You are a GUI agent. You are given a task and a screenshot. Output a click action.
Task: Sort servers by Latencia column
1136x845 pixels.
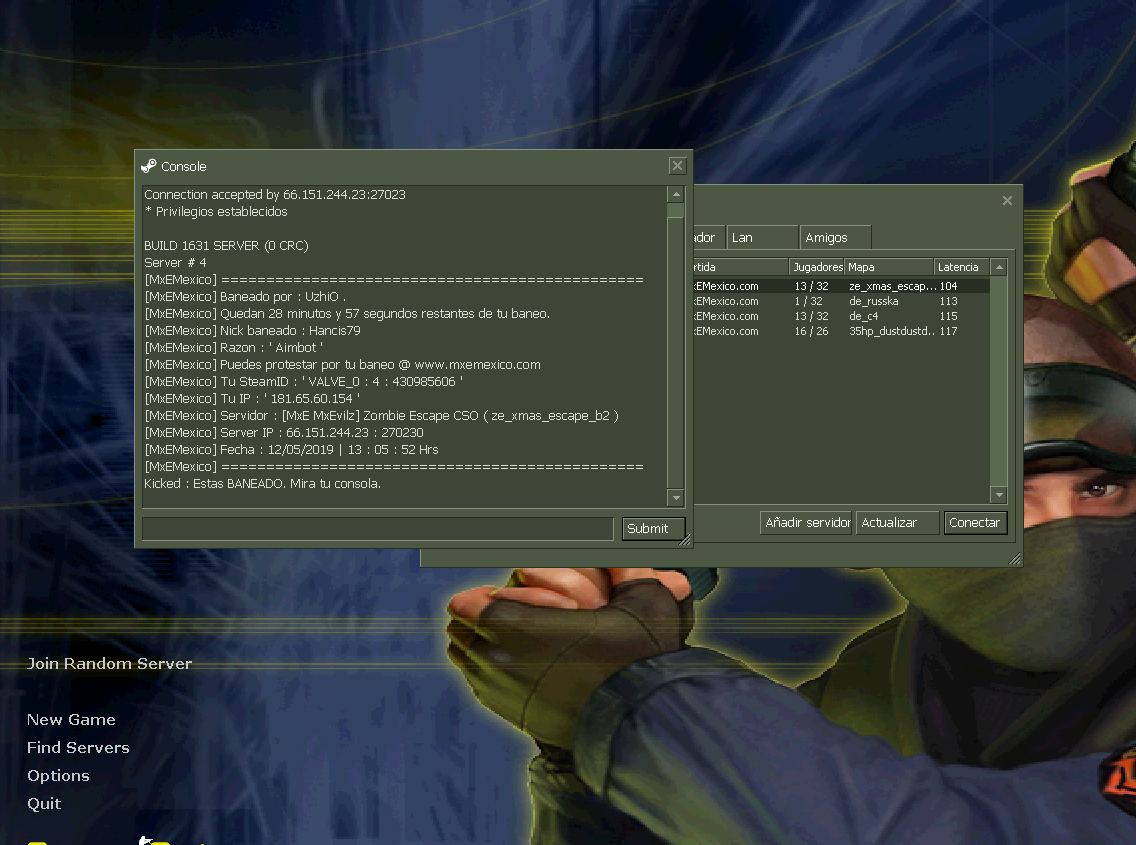(x=961, y=267)
